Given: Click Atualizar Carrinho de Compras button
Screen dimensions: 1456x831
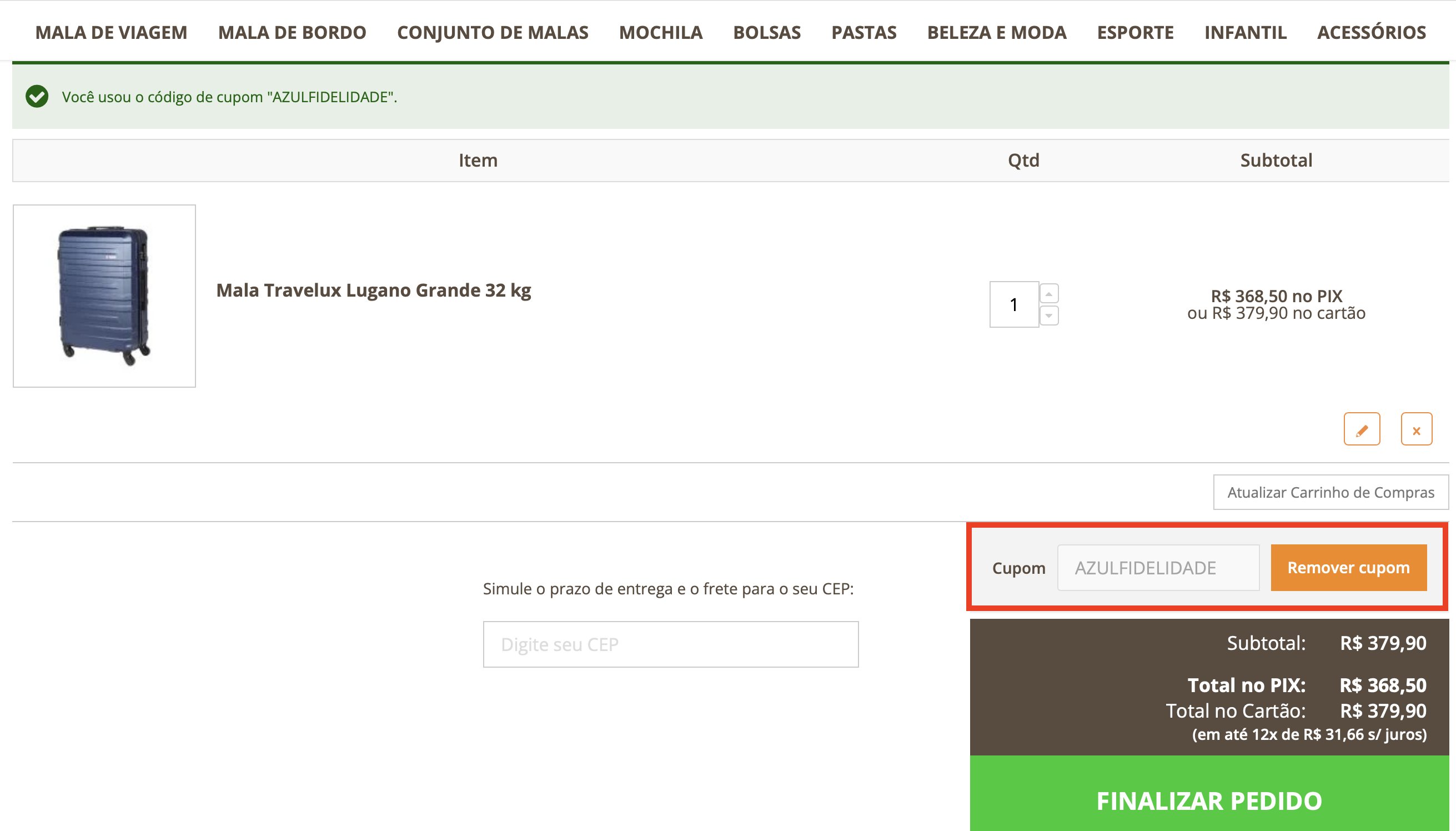Looking at the screenshot, I should point(1331,492).
